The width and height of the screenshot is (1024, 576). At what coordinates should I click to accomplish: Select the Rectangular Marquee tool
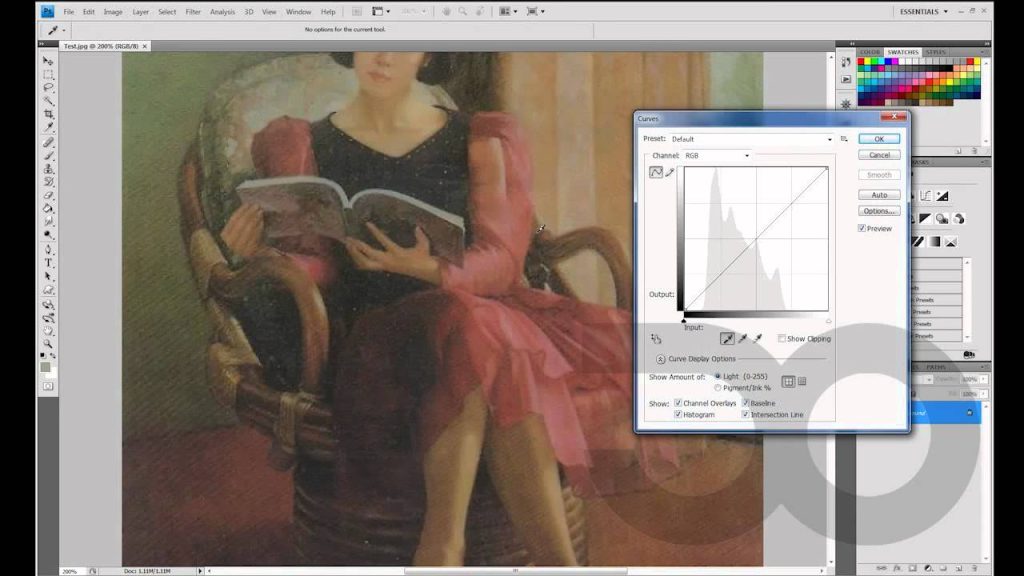click(x=48, y=74)
